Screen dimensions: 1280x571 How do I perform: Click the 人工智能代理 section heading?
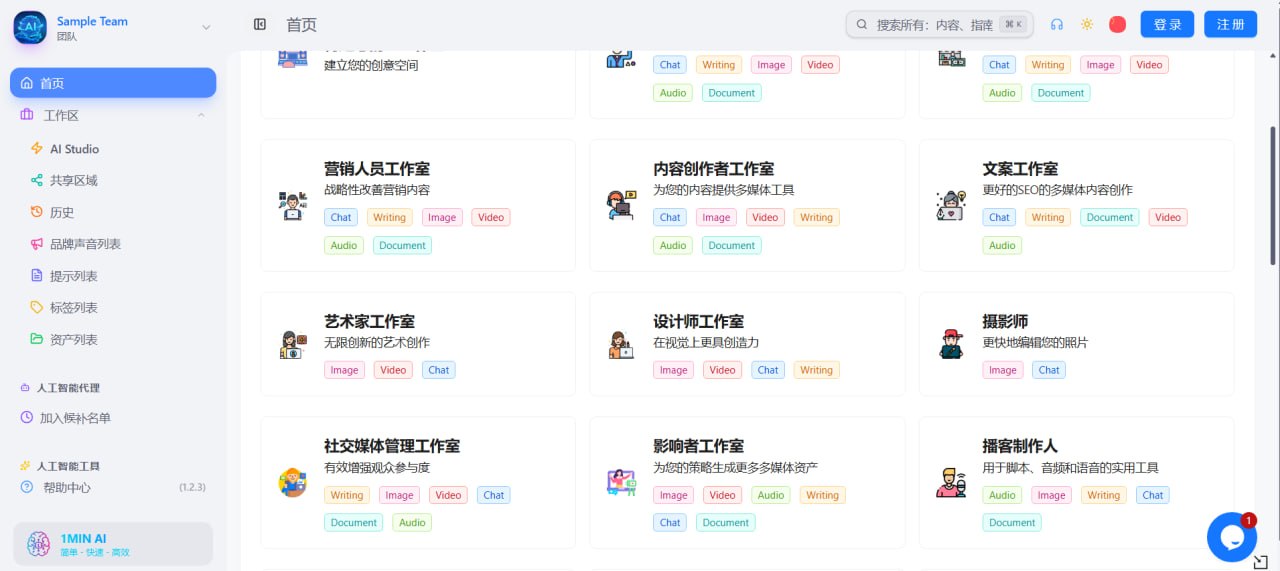pyautogui.click(x=69, y=388)
